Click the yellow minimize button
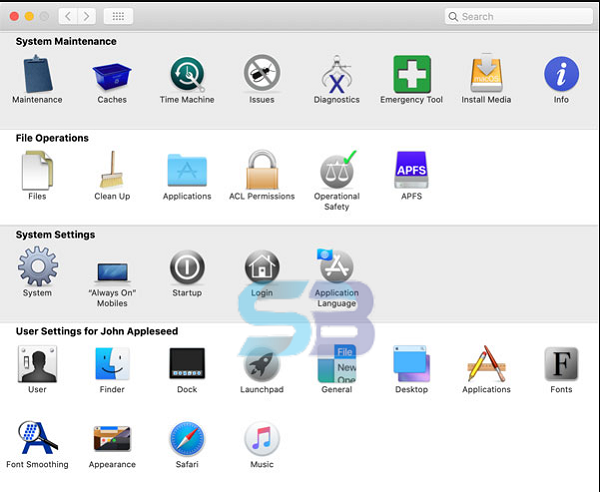The width and height of the screenshot is (600, 492). tap(29, 16)
